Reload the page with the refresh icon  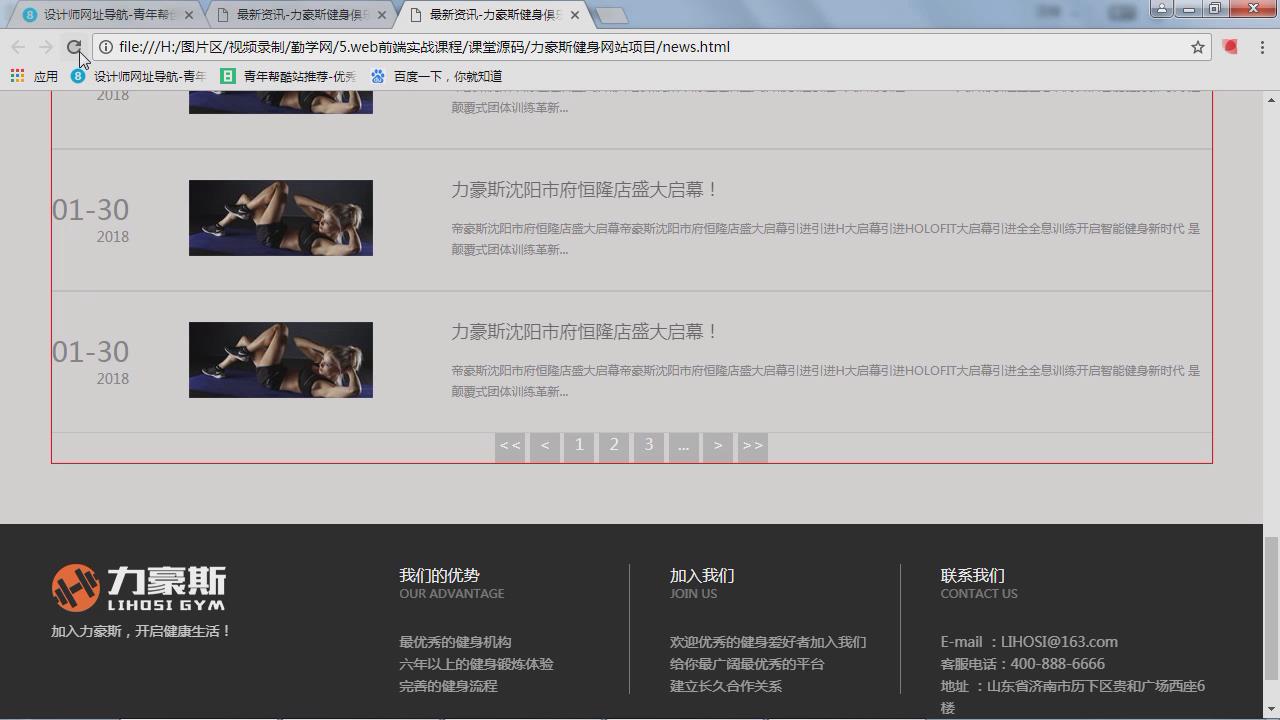[x=74, y=47]
